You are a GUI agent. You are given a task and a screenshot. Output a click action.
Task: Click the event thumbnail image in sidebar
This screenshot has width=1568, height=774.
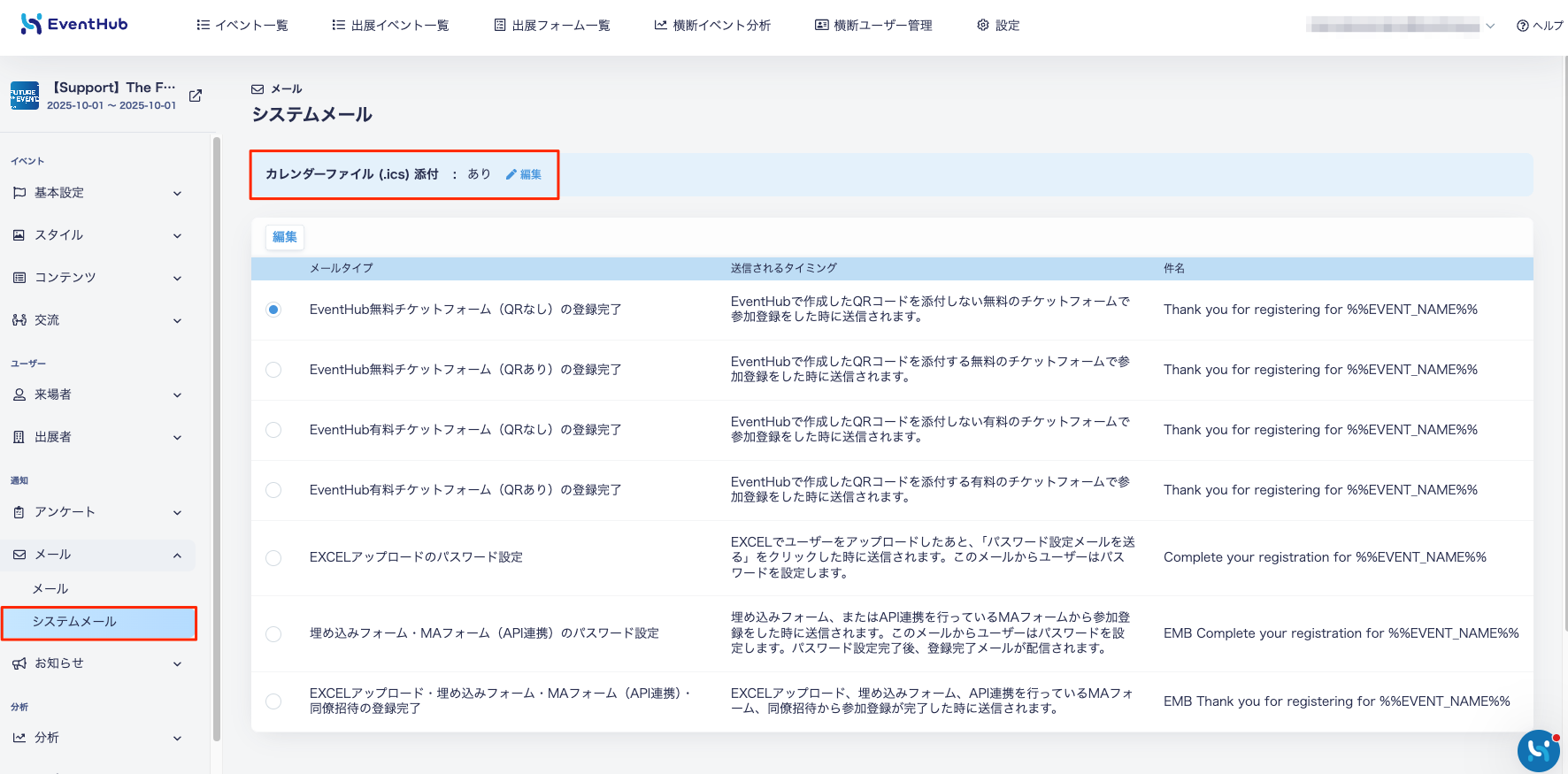tap(25, 96)
